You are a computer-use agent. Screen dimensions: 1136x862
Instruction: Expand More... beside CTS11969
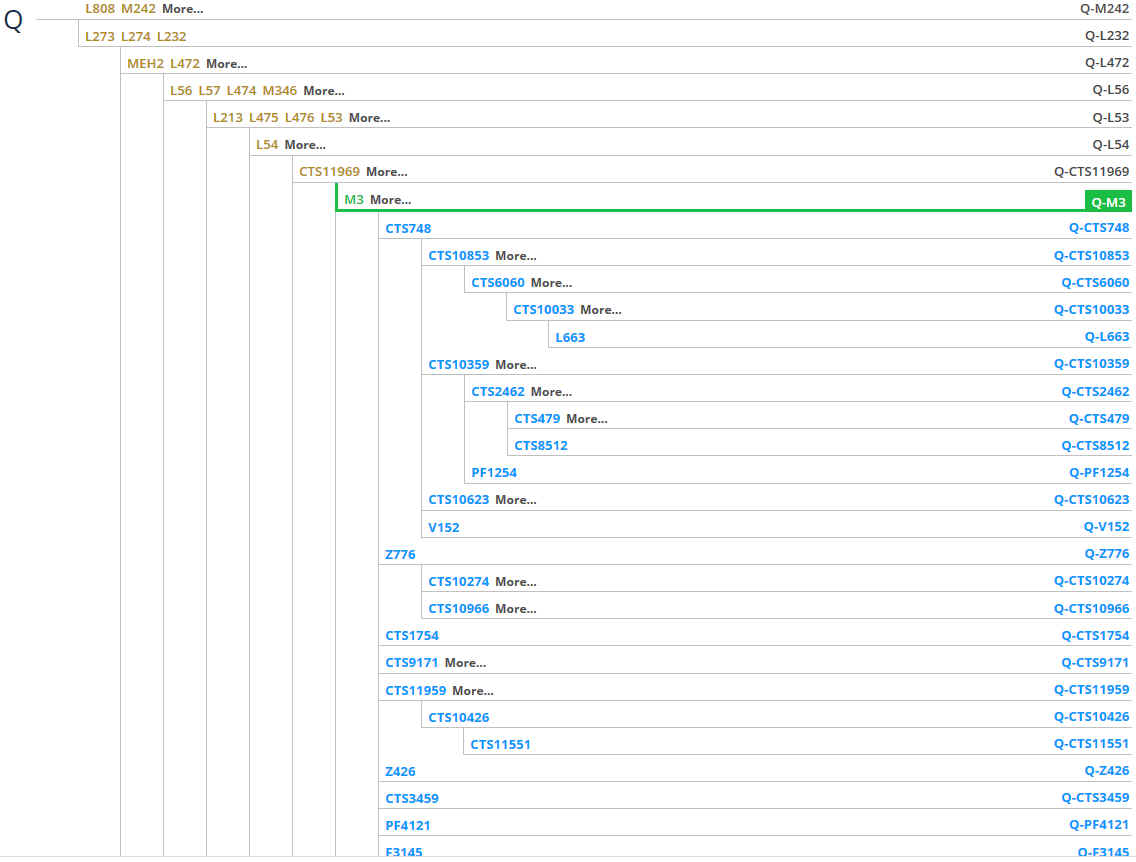(x=386, y=172)
